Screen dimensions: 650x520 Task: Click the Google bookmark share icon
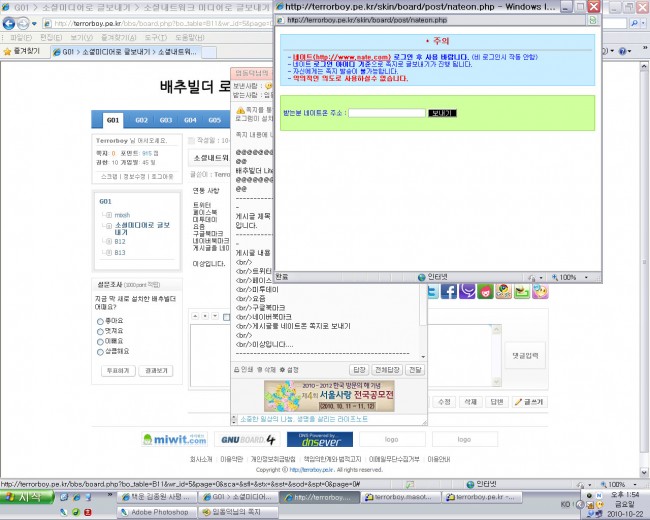(x=503, y=291)
